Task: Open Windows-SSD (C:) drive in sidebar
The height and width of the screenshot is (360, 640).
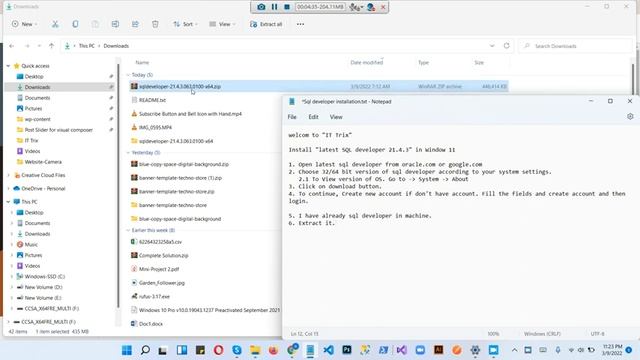Action: (x=44, y=276)
